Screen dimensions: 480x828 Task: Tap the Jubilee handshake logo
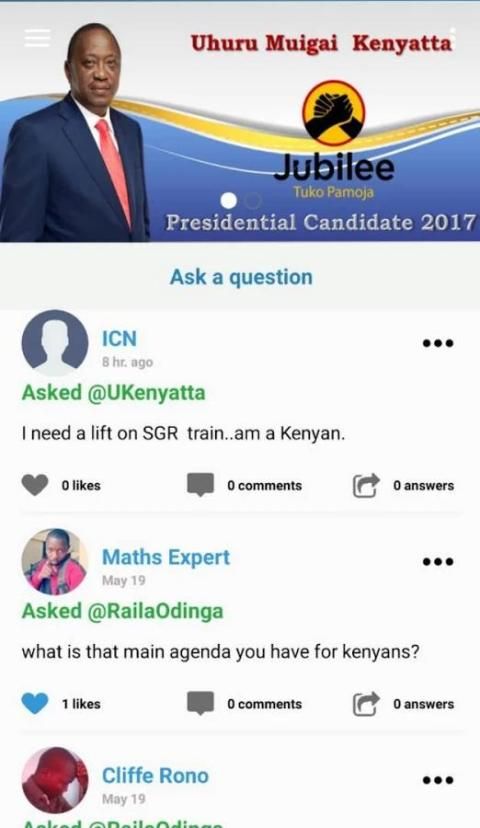click(x=334, y=113)
